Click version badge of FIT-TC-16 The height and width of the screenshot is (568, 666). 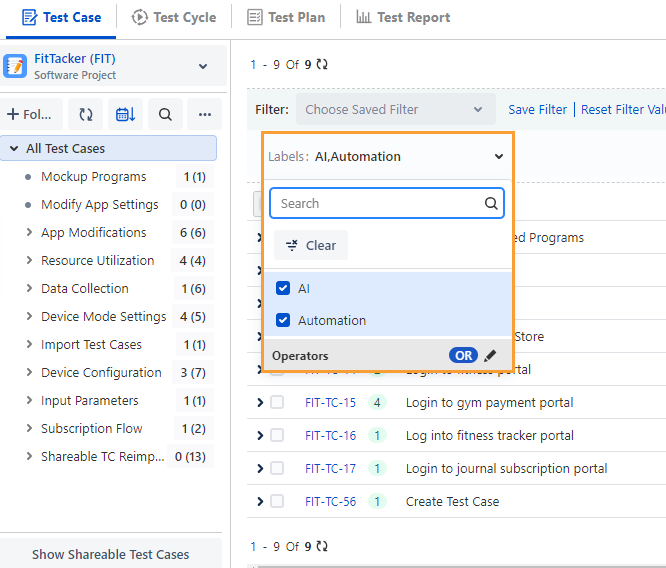[377, 435]
